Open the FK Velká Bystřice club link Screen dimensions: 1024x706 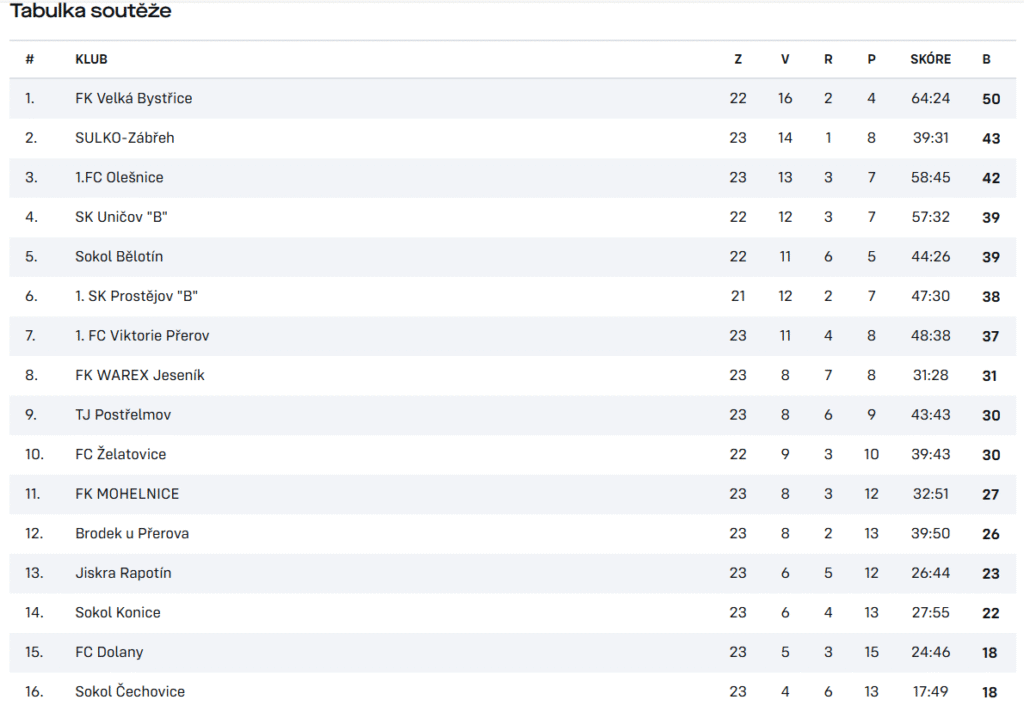(x=133, y=99)
